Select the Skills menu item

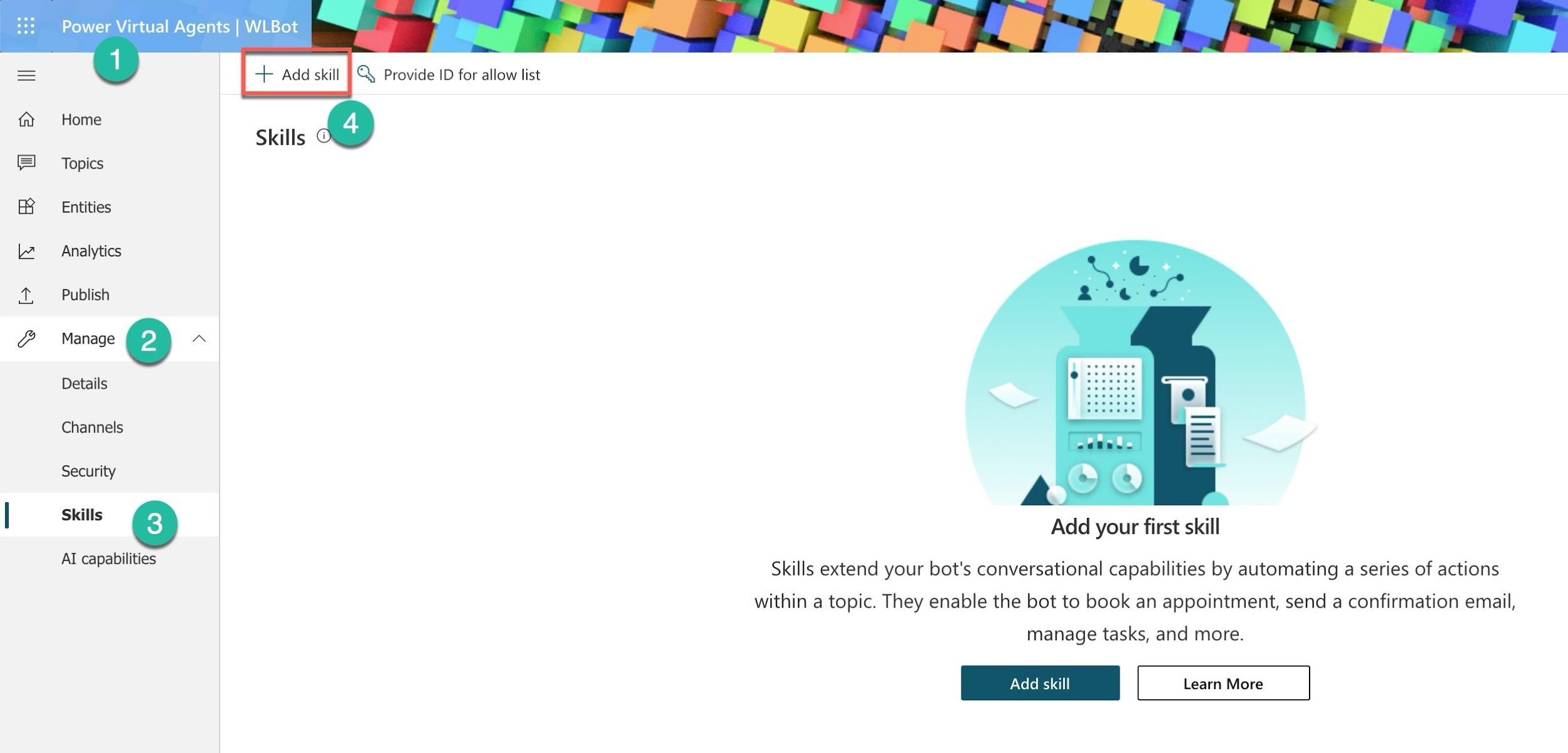(x=82, y=513)
